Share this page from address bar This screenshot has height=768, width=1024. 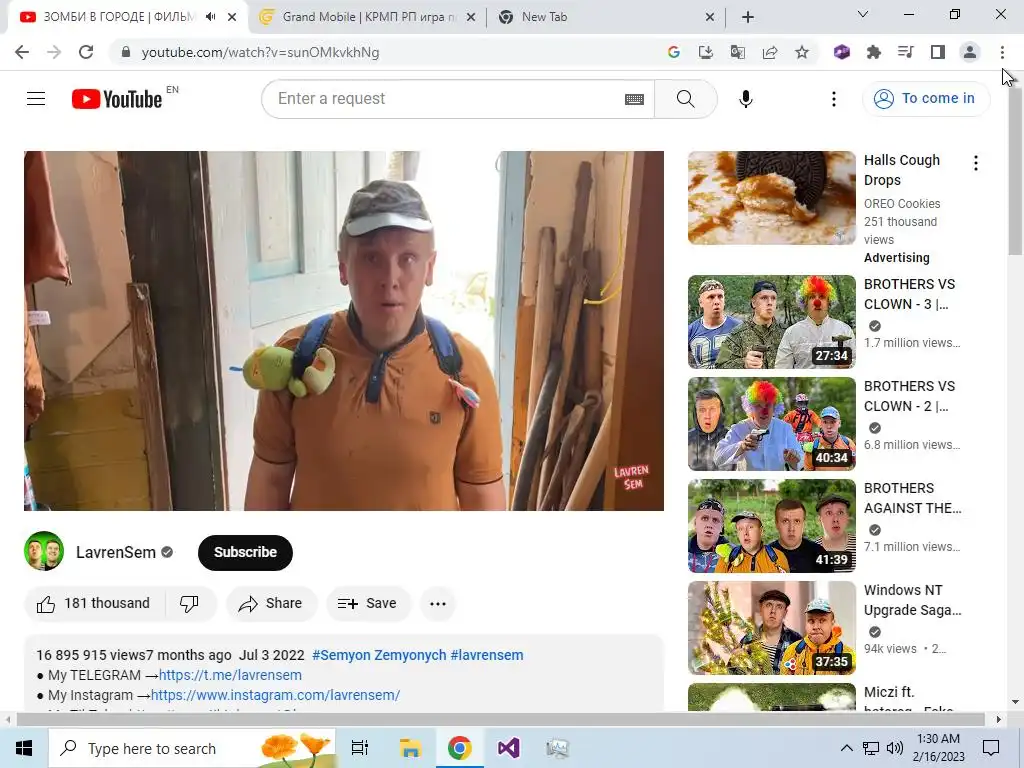(770, 52)
